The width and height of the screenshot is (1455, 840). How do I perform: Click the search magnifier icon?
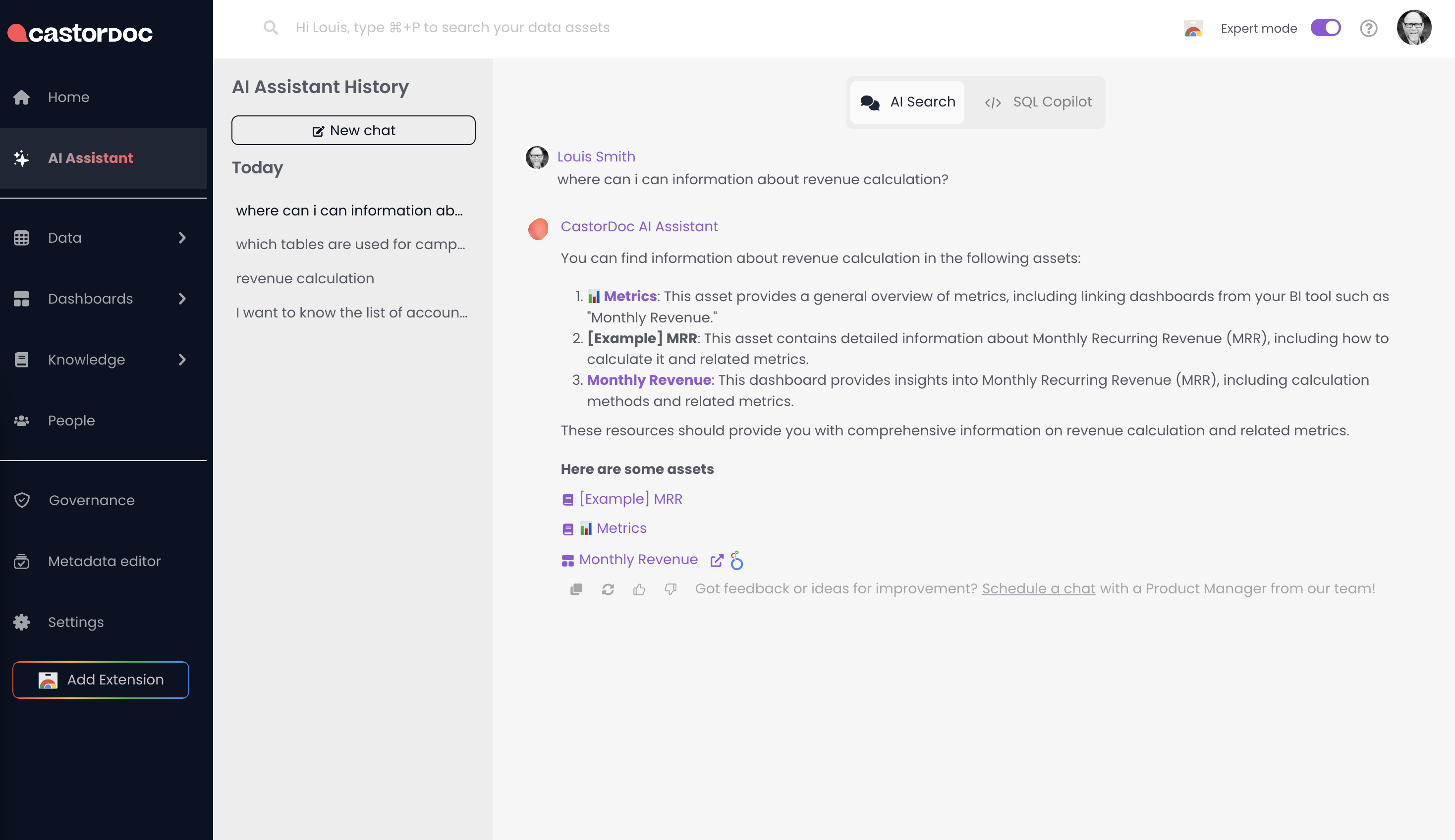270,28
